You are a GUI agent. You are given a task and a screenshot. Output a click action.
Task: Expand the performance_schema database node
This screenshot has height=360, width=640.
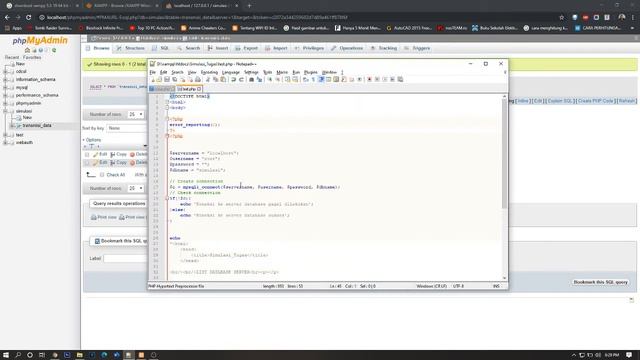[5, 95]
